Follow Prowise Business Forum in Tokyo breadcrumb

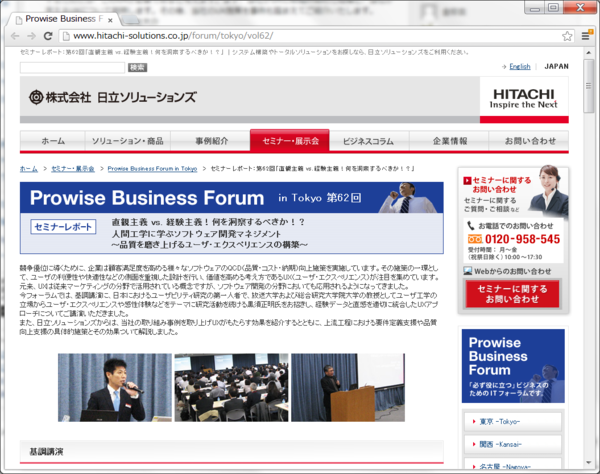pyautogui.click(x=152, y=169)
